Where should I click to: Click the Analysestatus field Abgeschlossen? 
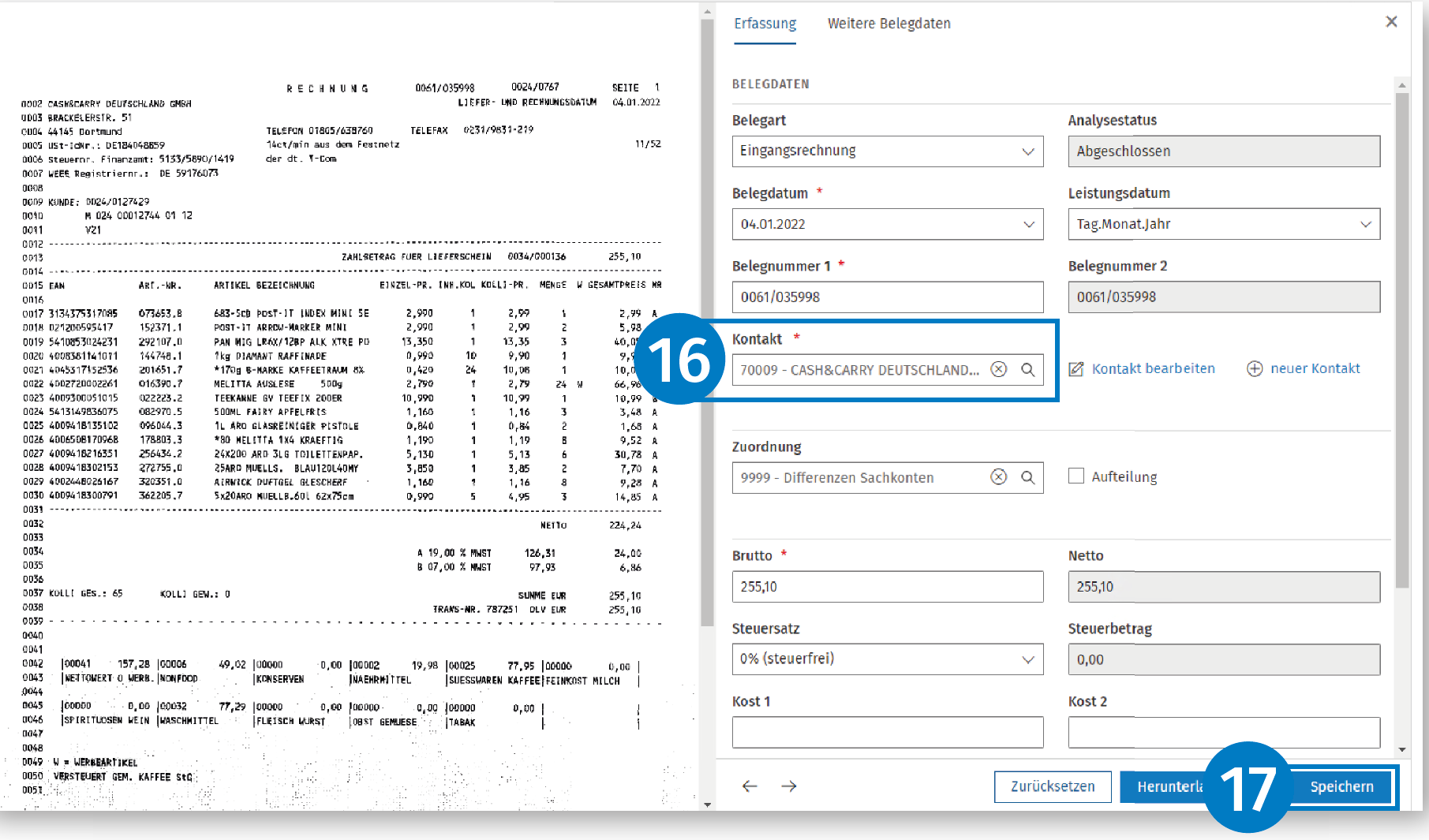pyautogui.click(x=1224, y=151)
